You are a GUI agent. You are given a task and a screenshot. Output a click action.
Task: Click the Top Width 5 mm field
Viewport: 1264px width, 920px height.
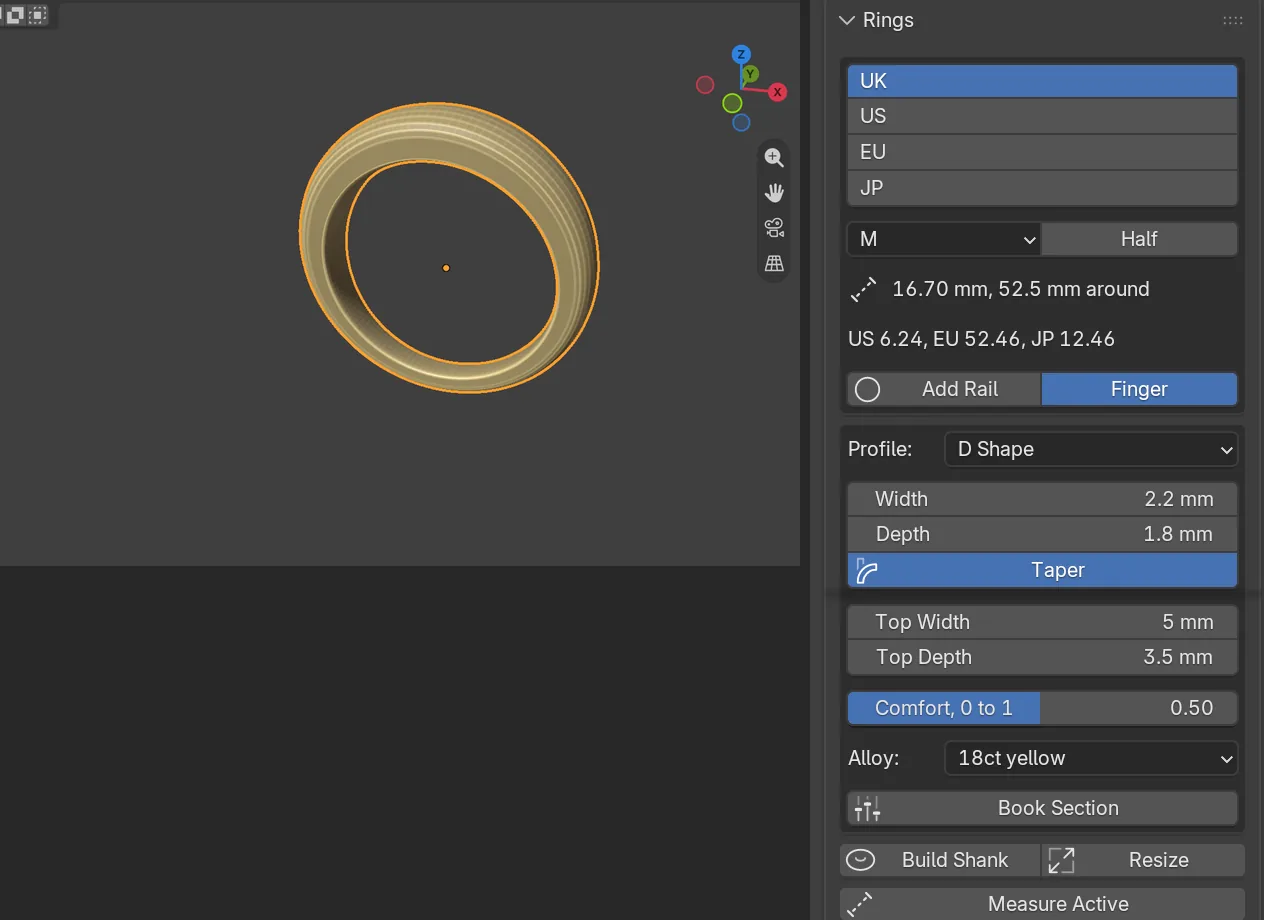coord(1042,622)
